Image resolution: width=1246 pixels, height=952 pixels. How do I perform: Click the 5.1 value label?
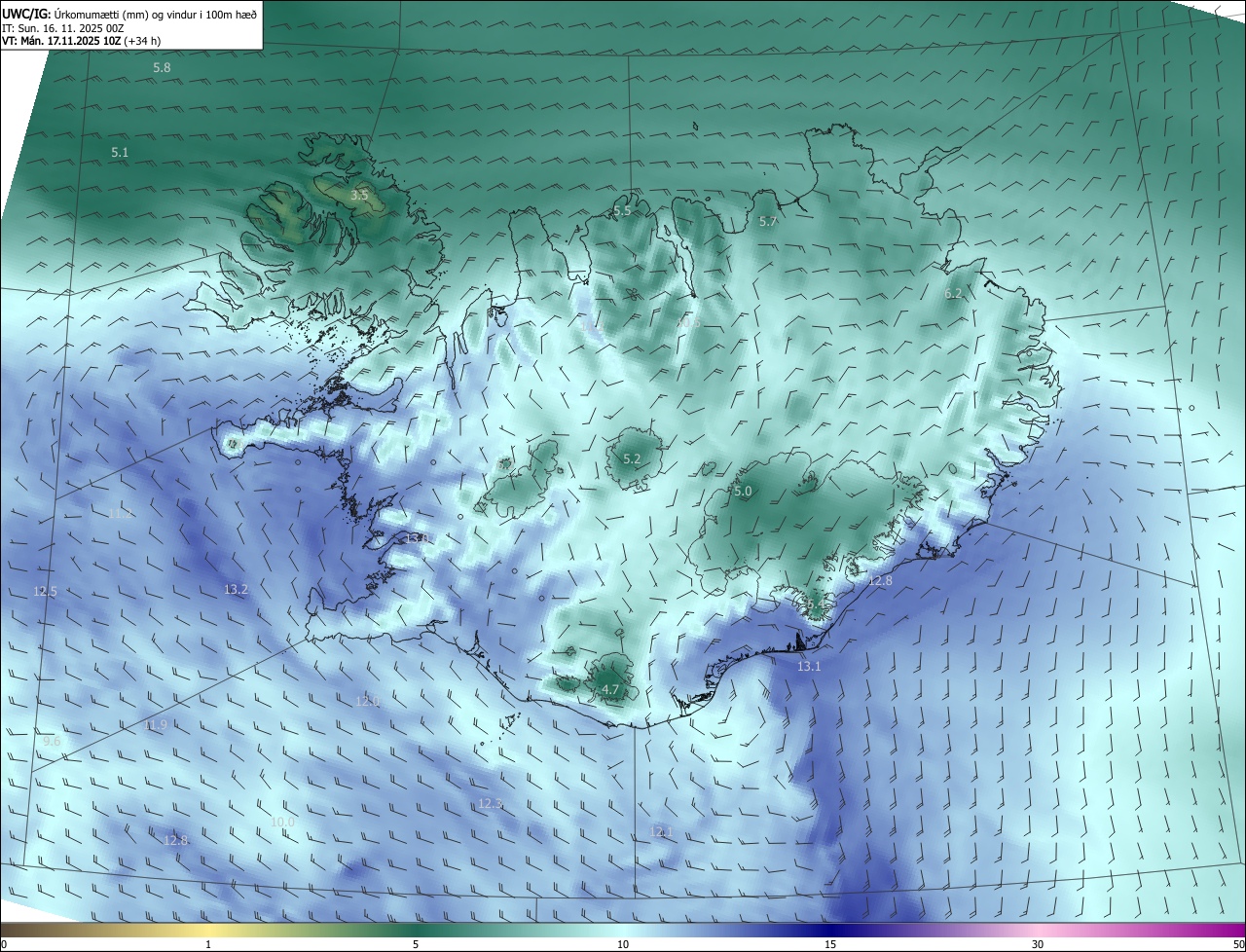click(120, 153)
